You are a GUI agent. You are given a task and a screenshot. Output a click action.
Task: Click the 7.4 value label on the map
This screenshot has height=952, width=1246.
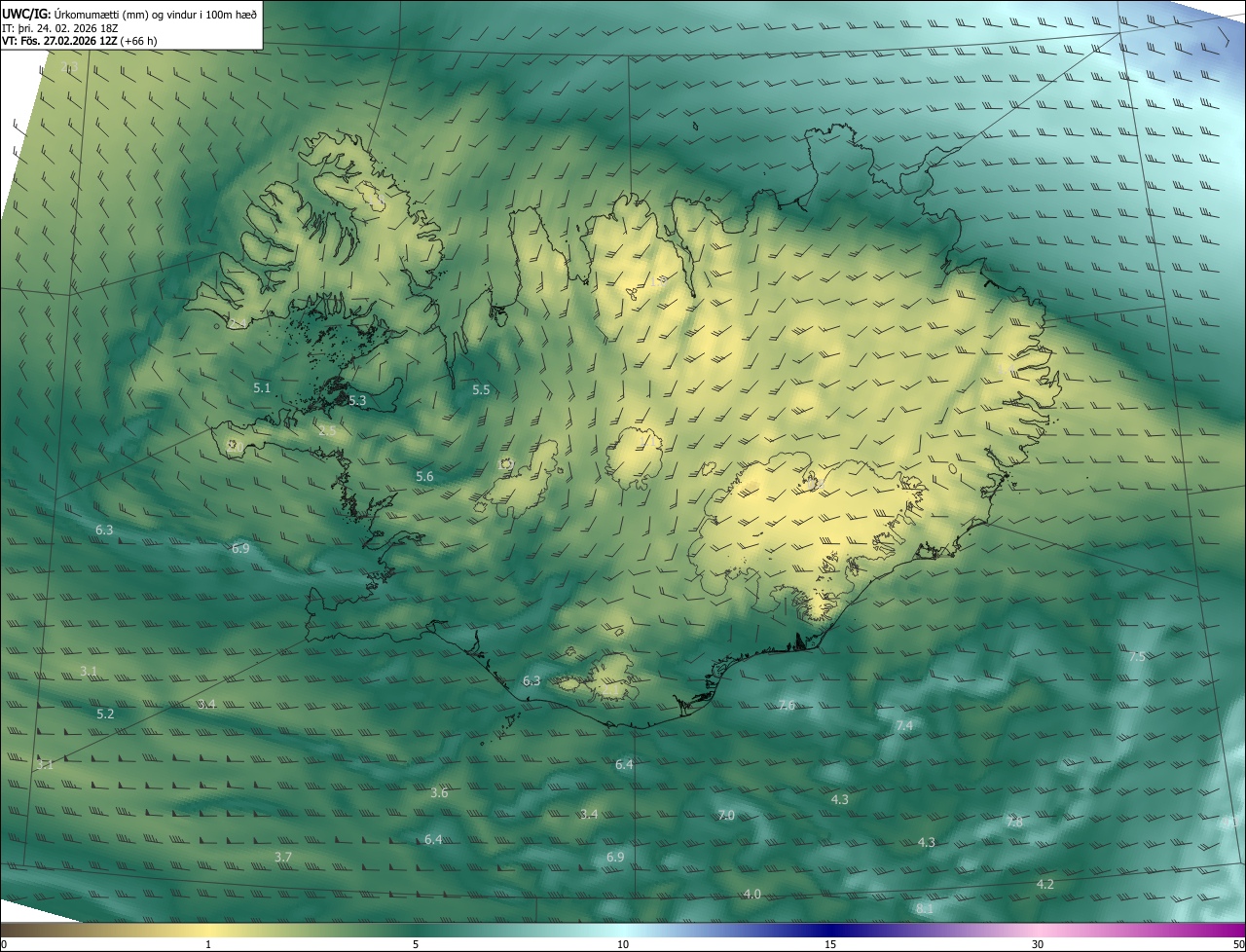pyautogui.click(x=904, y=725)
